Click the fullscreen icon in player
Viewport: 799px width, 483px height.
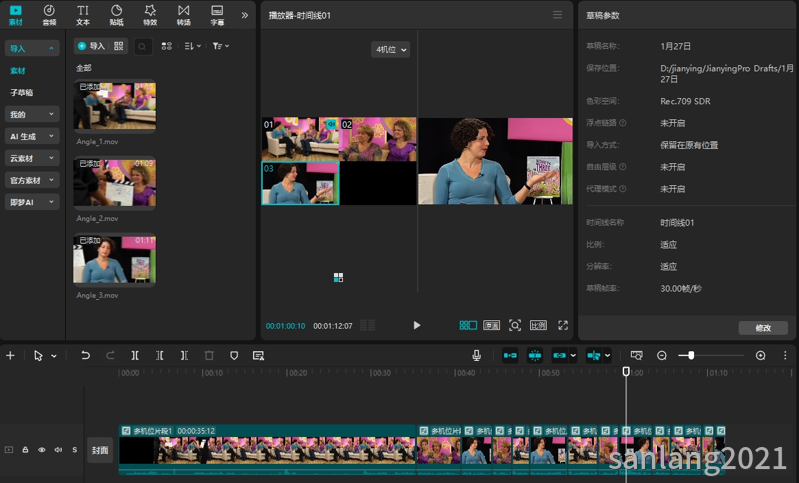coord(563,325)
